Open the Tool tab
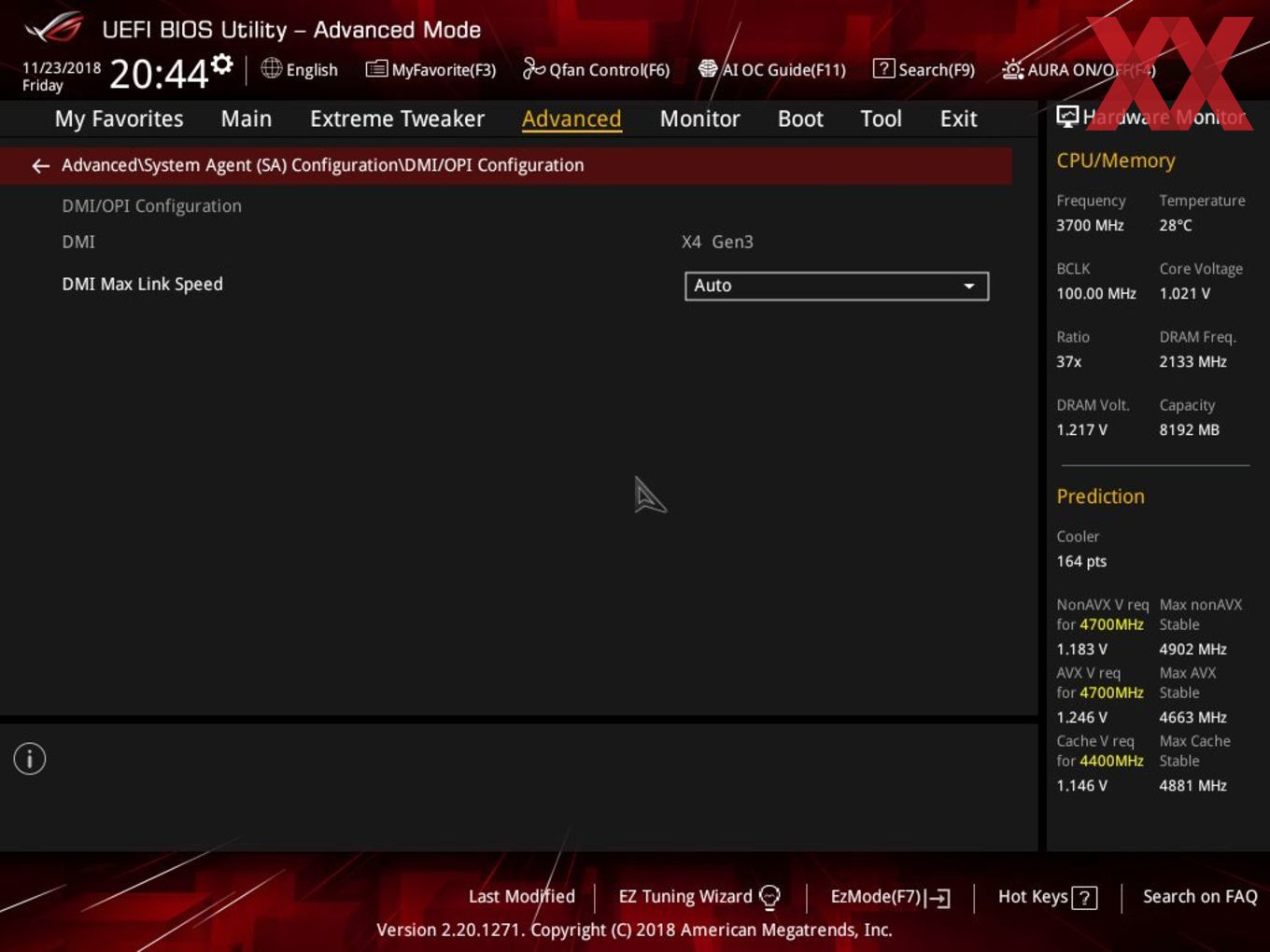 click(x=881, y=119)
